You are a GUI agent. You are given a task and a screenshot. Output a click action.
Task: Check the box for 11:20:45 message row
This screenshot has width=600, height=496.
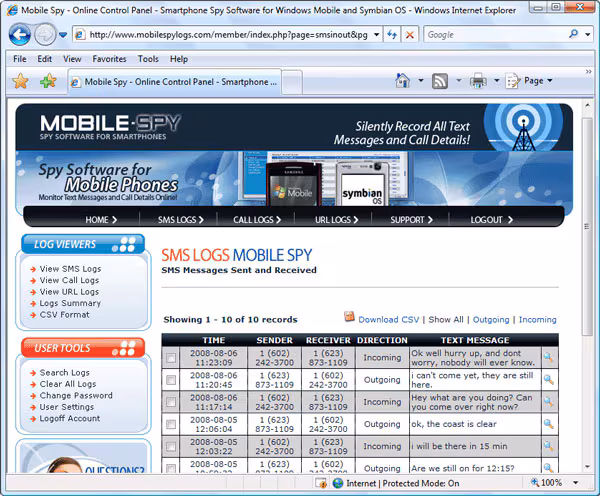coord(171,380)
